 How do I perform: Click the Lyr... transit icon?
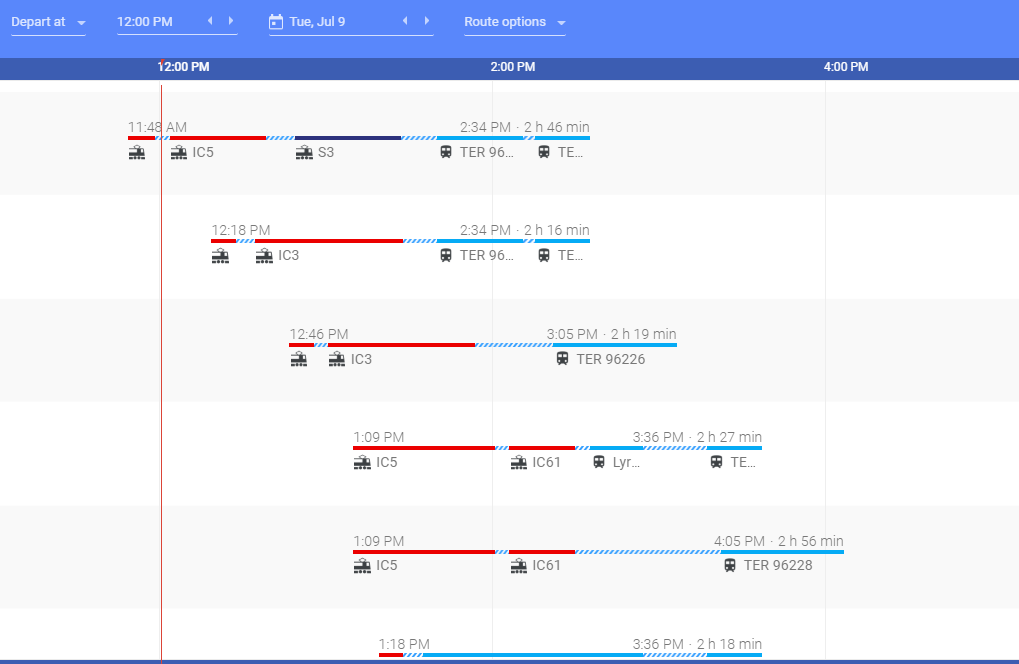(x=599, y=463)
